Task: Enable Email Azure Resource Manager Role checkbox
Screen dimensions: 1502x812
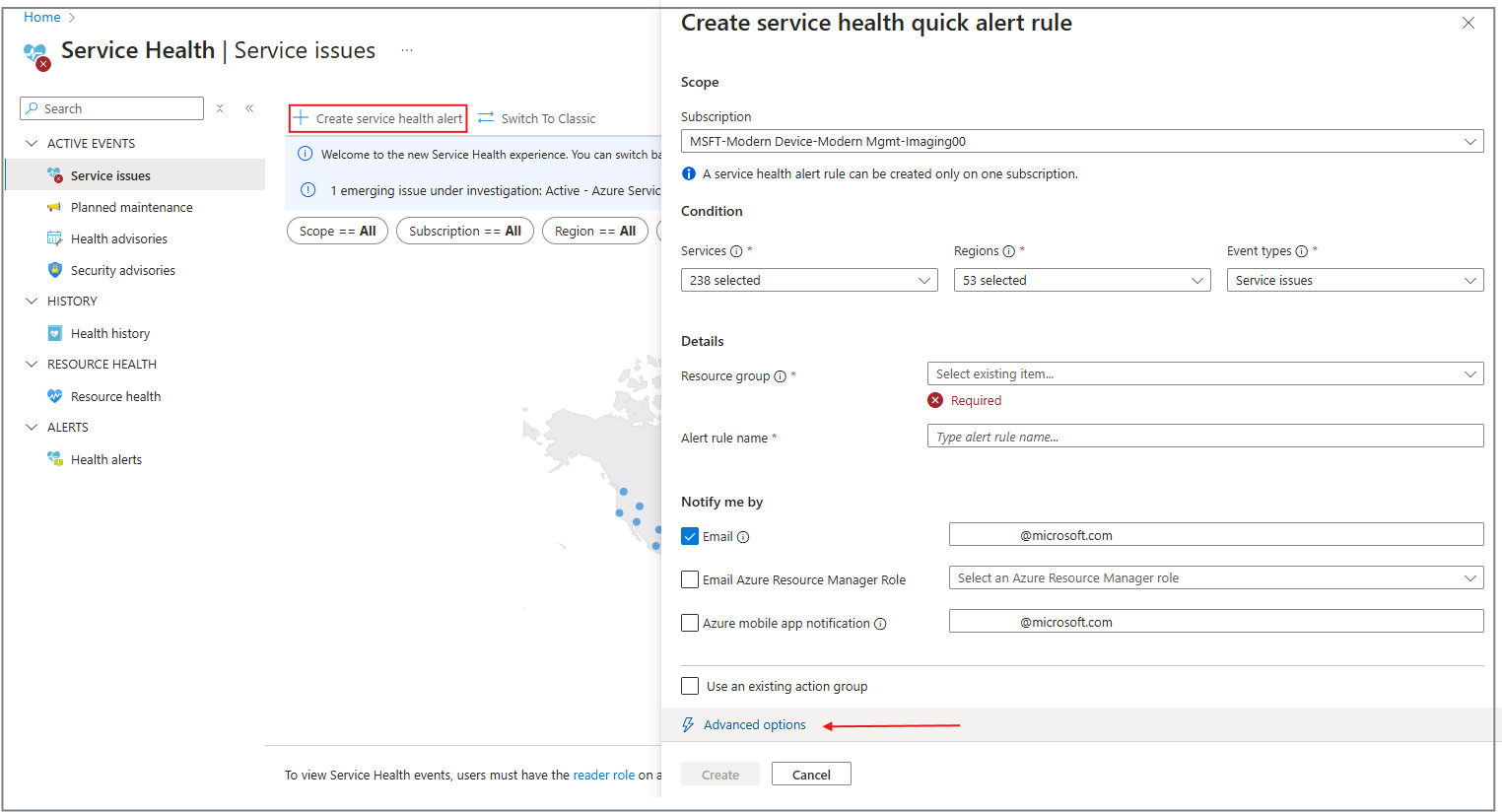Action: click(x=690, y=579)
